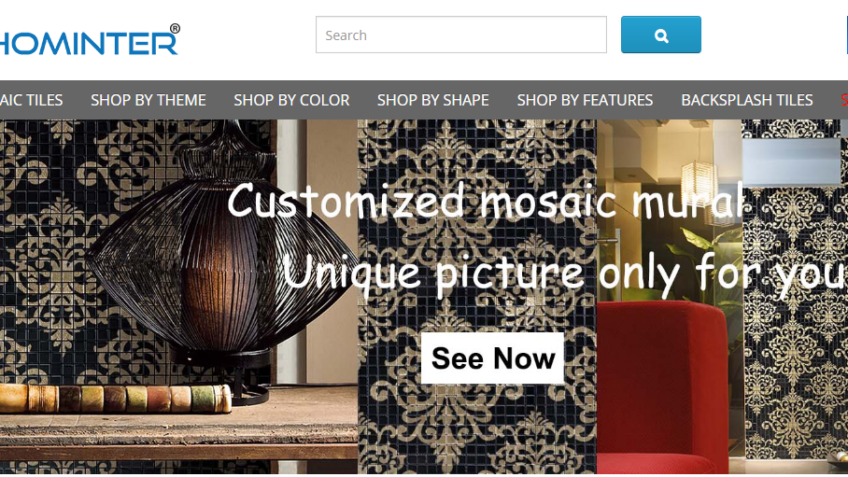Open the Shop by Features menu

point(585,100)
